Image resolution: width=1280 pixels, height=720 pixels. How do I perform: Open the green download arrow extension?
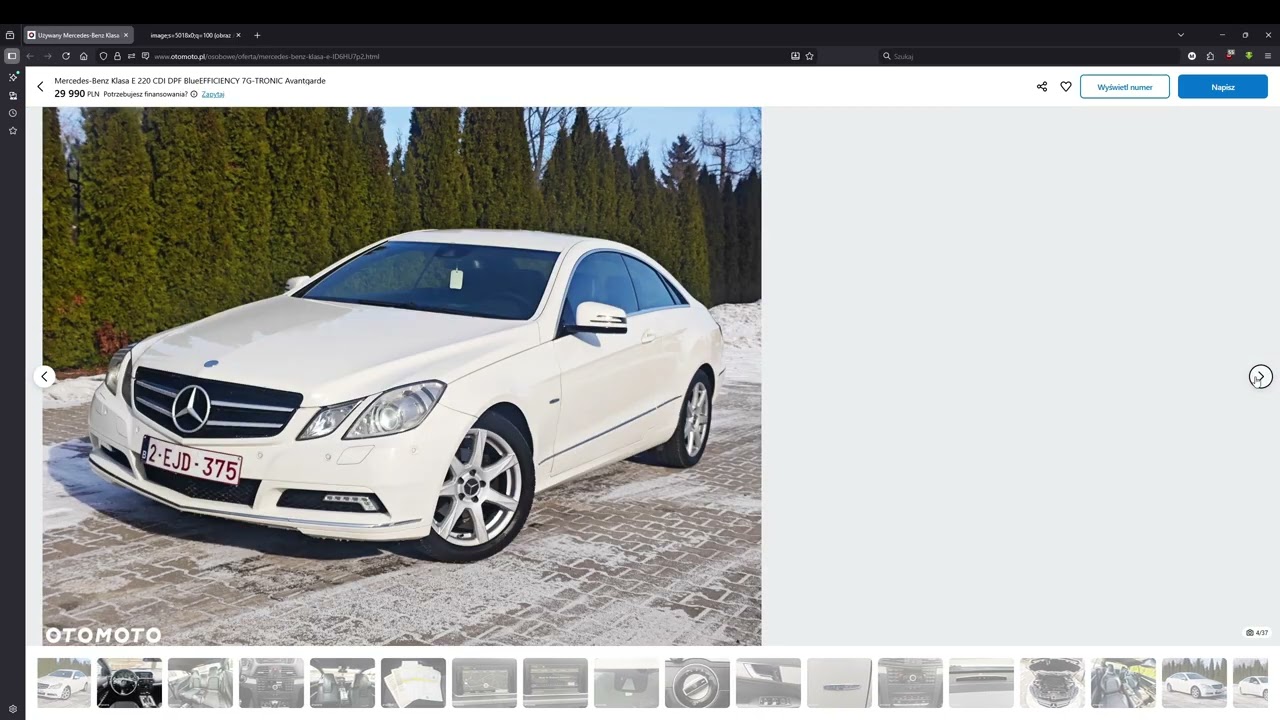click(x=1249, y=56)
